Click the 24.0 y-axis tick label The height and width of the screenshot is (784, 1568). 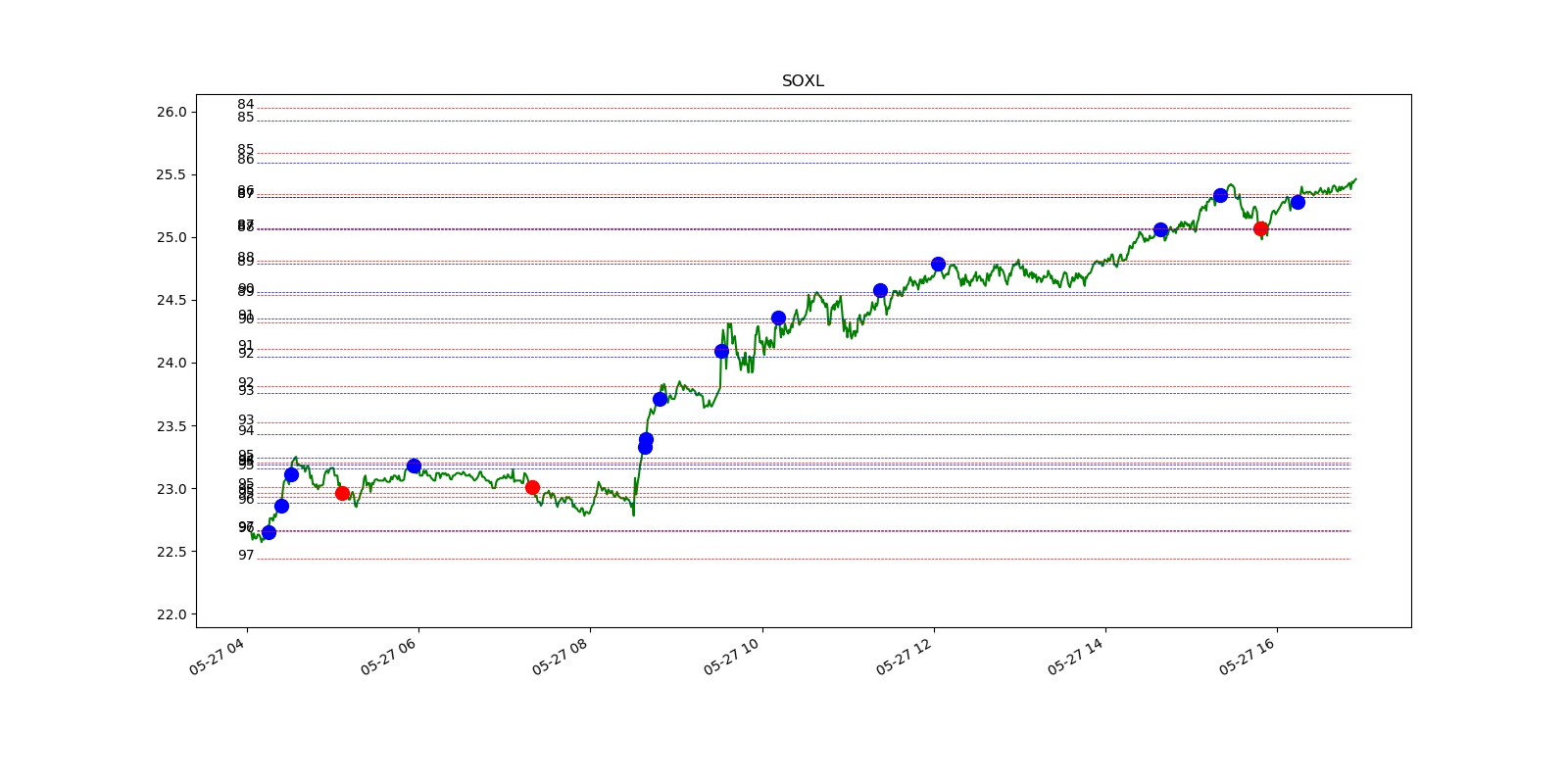(171, 363)
